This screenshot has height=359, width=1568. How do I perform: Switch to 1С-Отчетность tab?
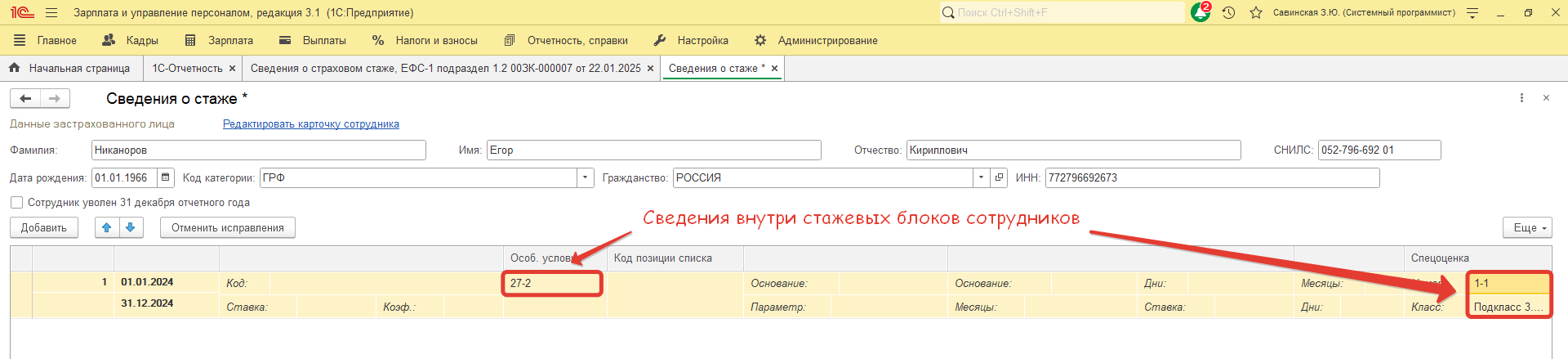187,69
